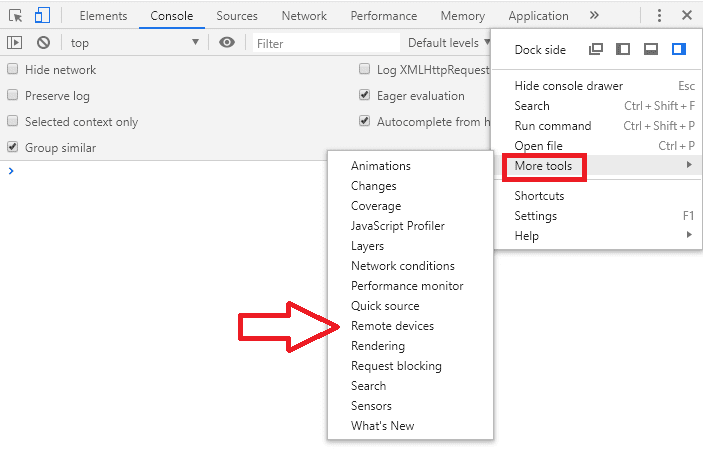Image resolution: width=703 pixels, height=462 pixels.
Task: Uncheck Autocomplete from history checkbox
Action: [x=365, y=121]
